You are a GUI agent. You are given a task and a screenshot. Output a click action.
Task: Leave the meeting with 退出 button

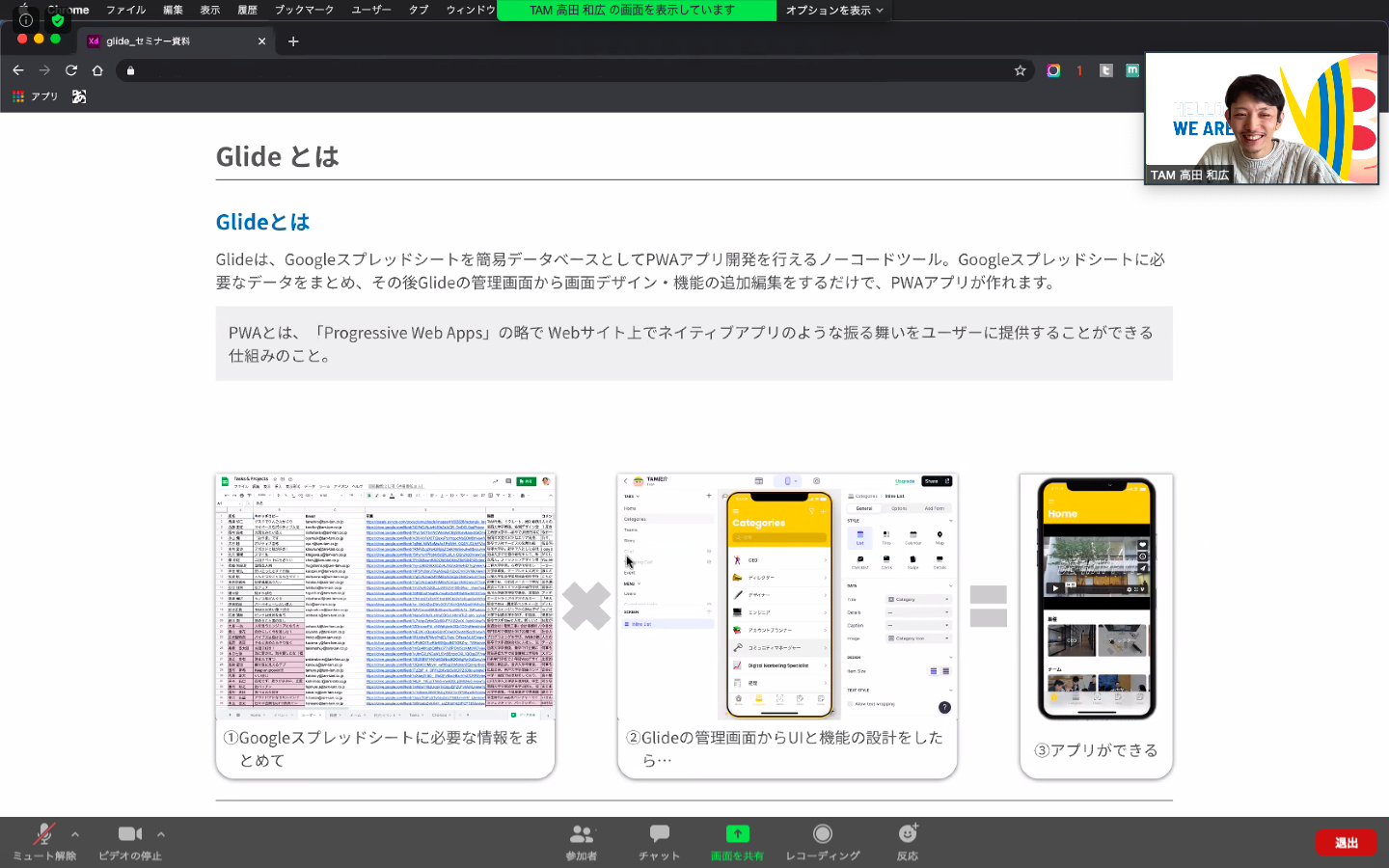[x=1346, y=843]
